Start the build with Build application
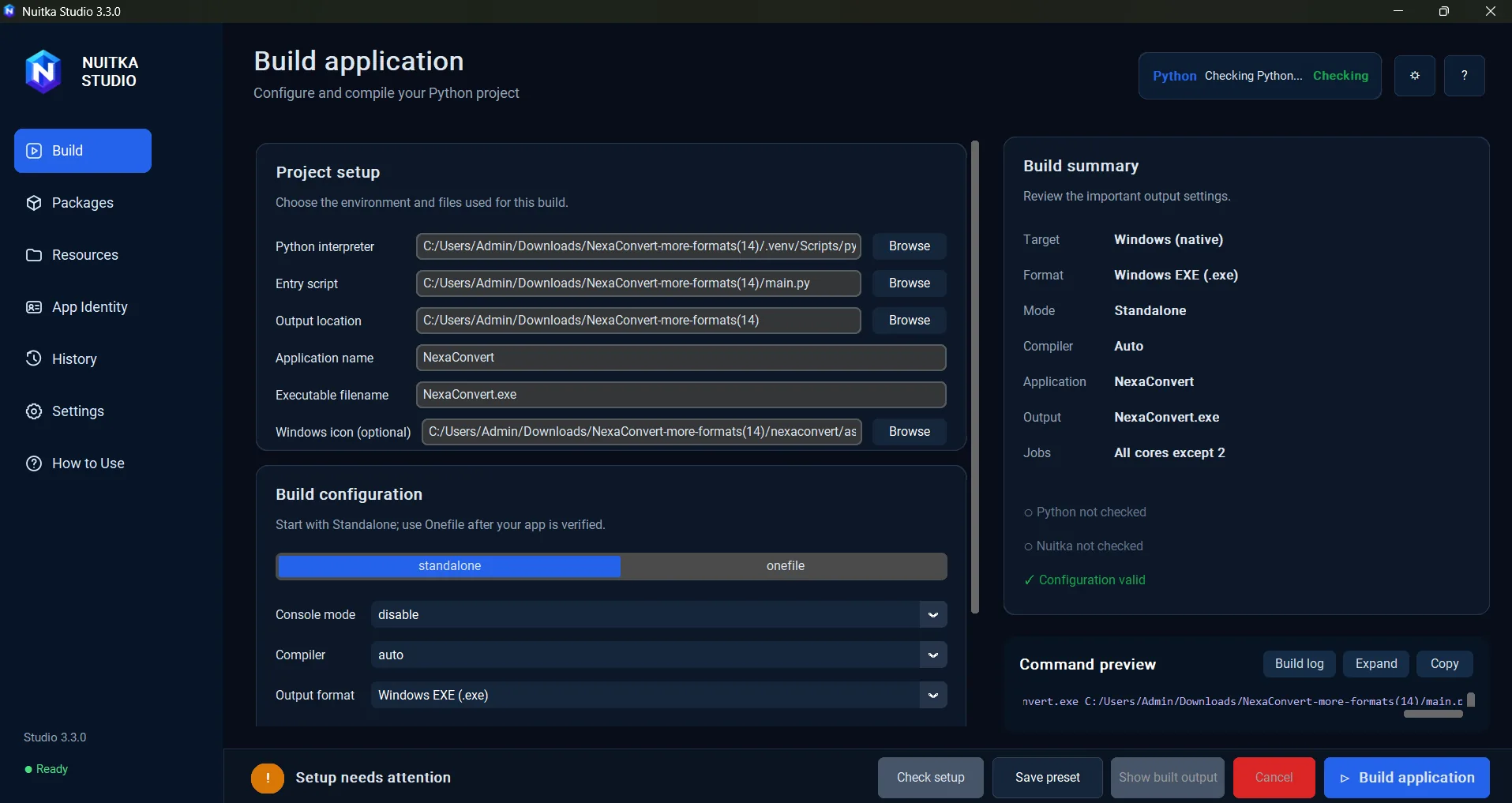 click(x=1407, y=778)
